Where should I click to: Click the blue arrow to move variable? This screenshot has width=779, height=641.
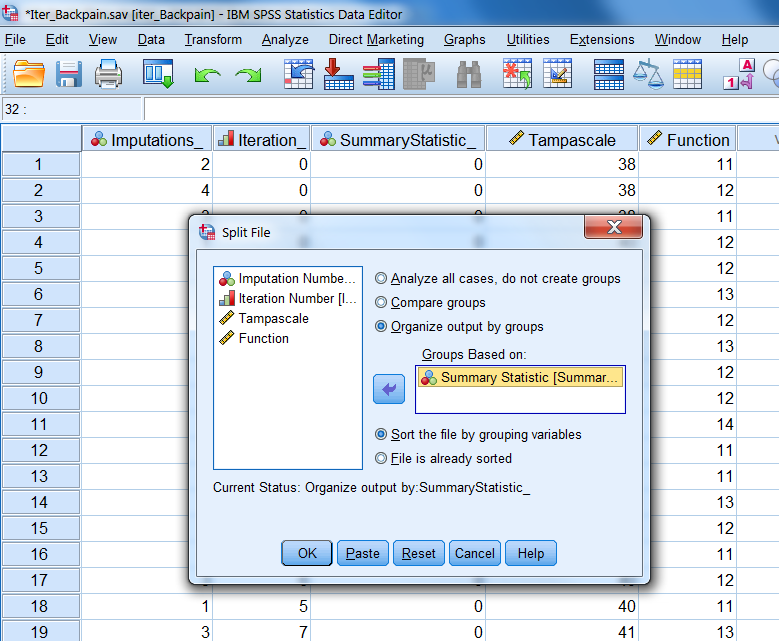coord(389,390)
